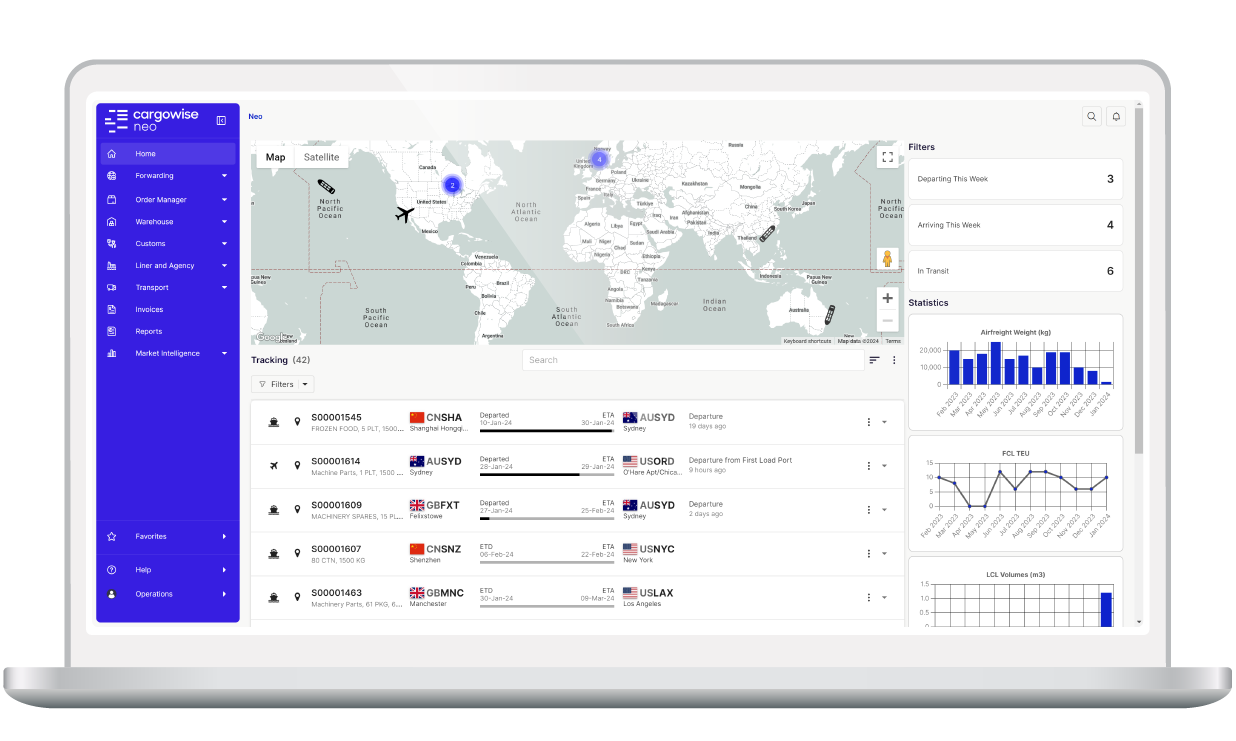
Task: Zoom in on the map
Action: pyautogui.click(x=887, y=298)
